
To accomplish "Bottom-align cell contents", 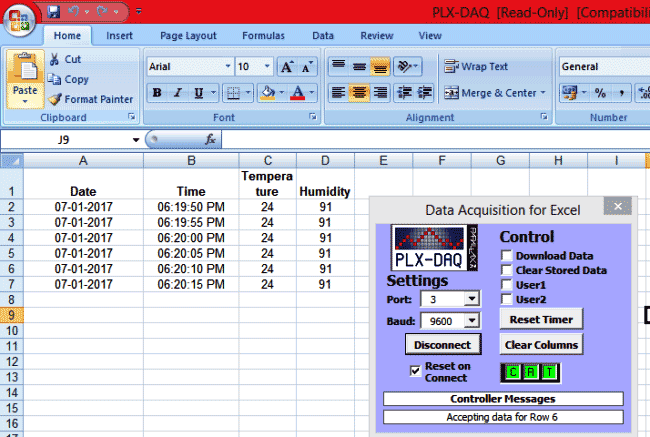I will tap(380, 67).
